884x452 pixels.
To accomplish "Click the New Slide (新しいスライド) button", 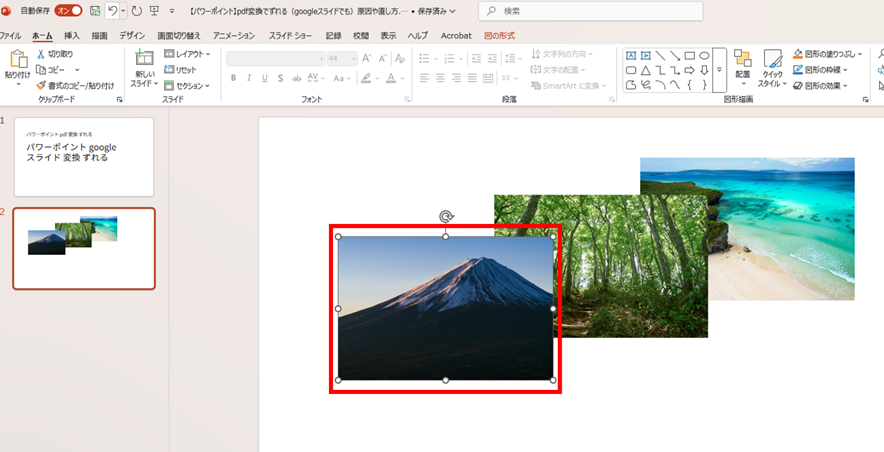I will coord(144,68).
